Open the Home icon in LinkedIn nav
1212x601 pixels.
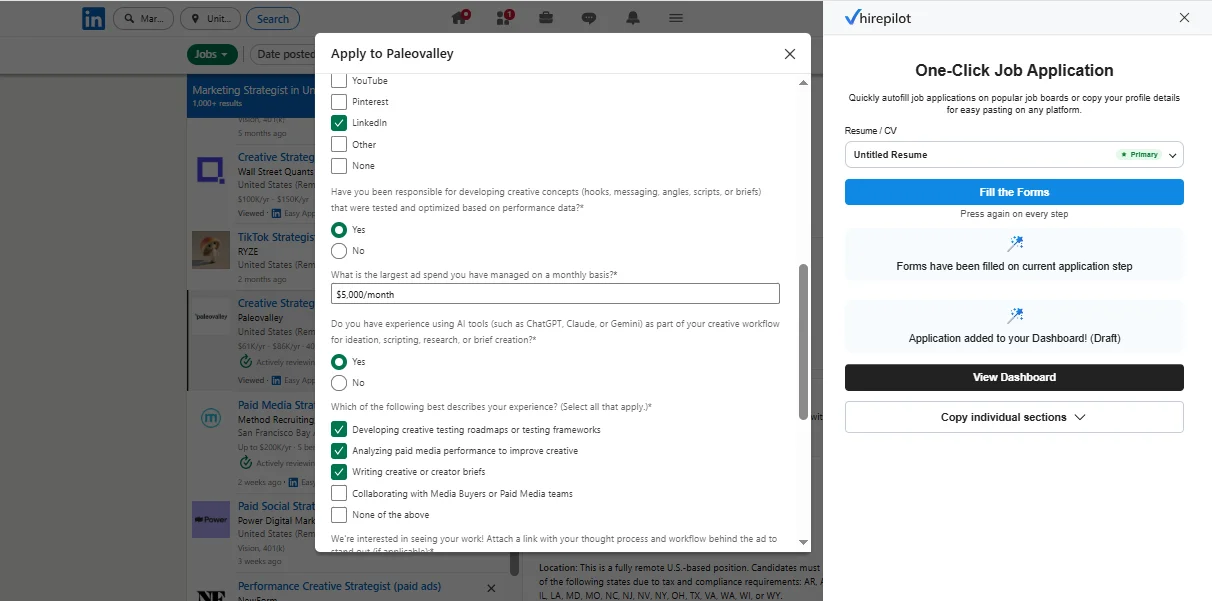460,18
